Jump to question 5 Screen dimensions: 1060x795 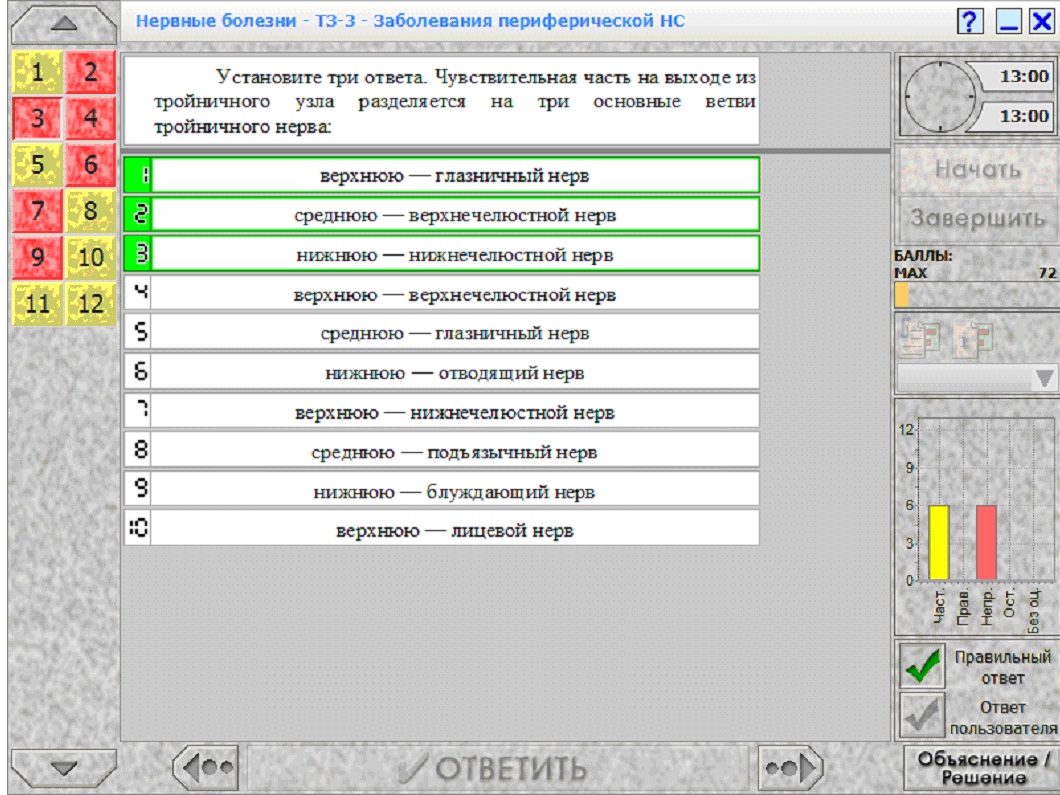(37, 164)
